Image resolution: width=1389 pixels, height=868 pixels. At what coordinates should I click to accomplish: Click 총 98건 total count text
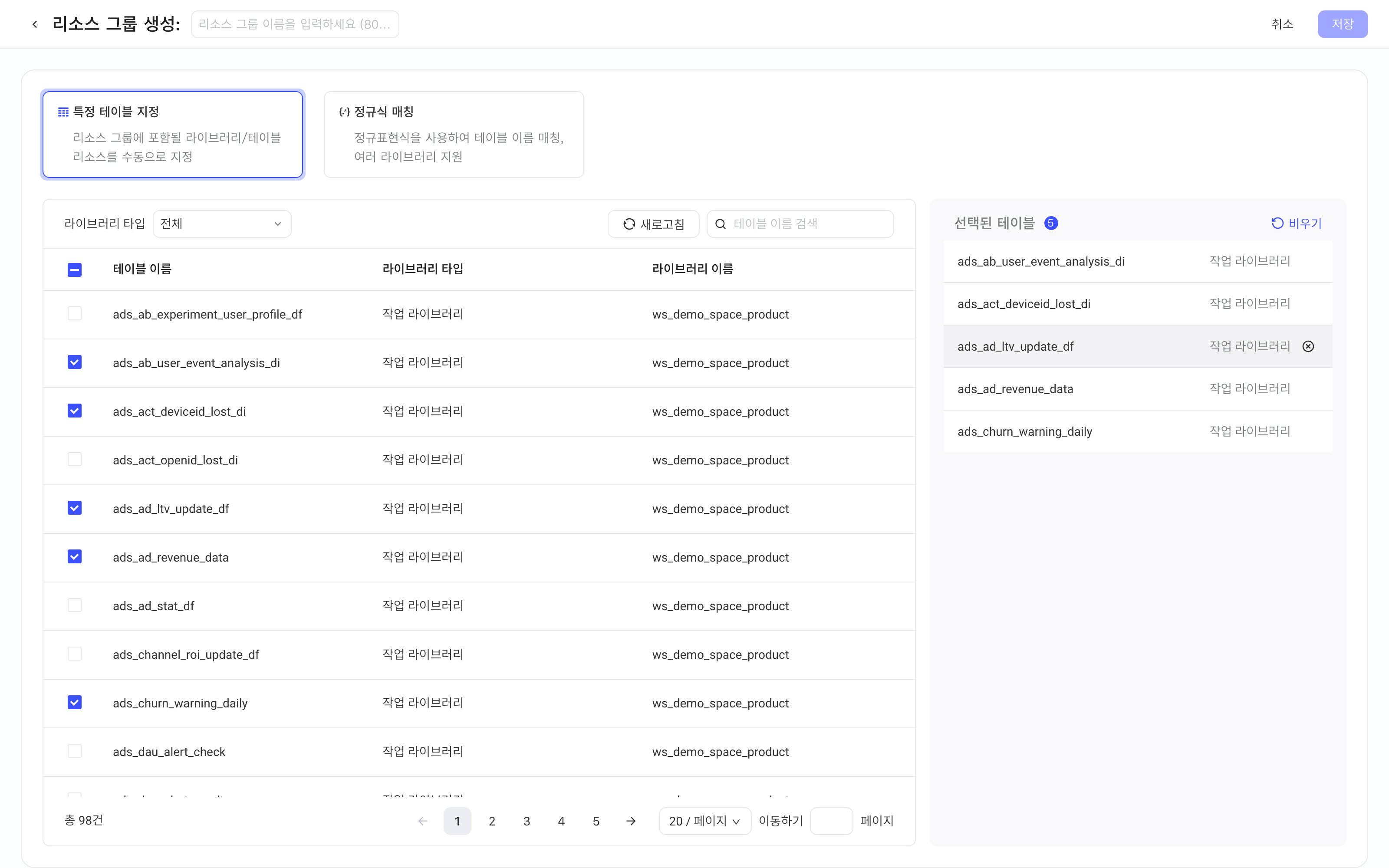tap(84, 820)
